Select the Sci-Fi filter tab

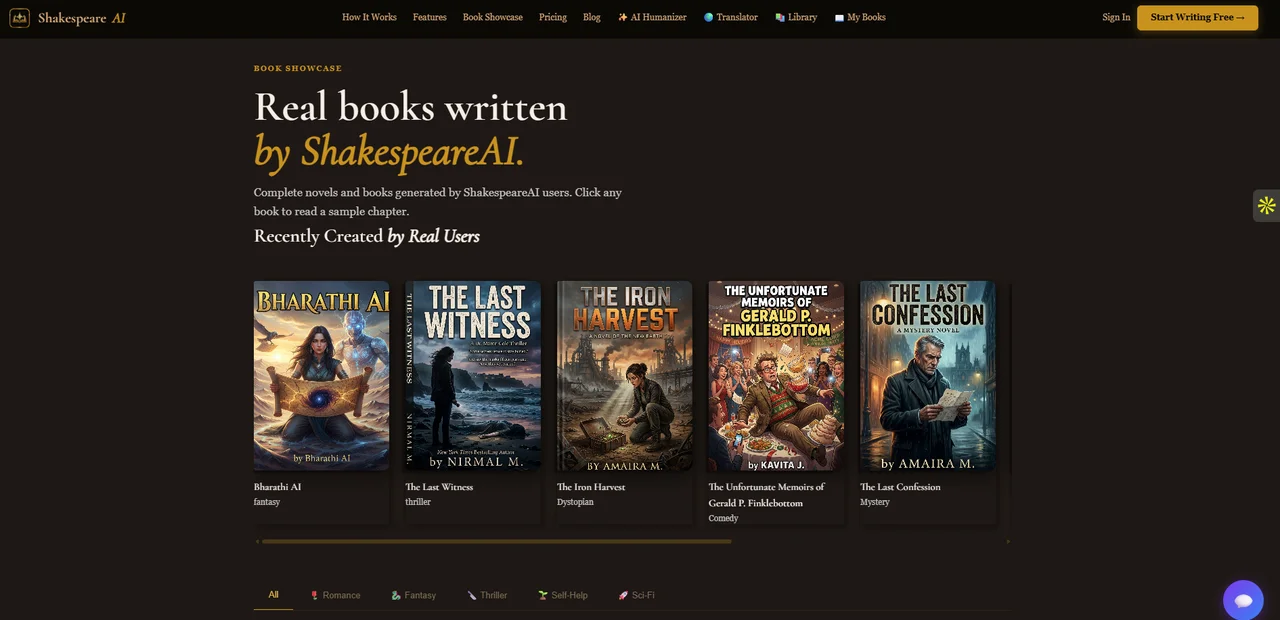pos(636,595)
